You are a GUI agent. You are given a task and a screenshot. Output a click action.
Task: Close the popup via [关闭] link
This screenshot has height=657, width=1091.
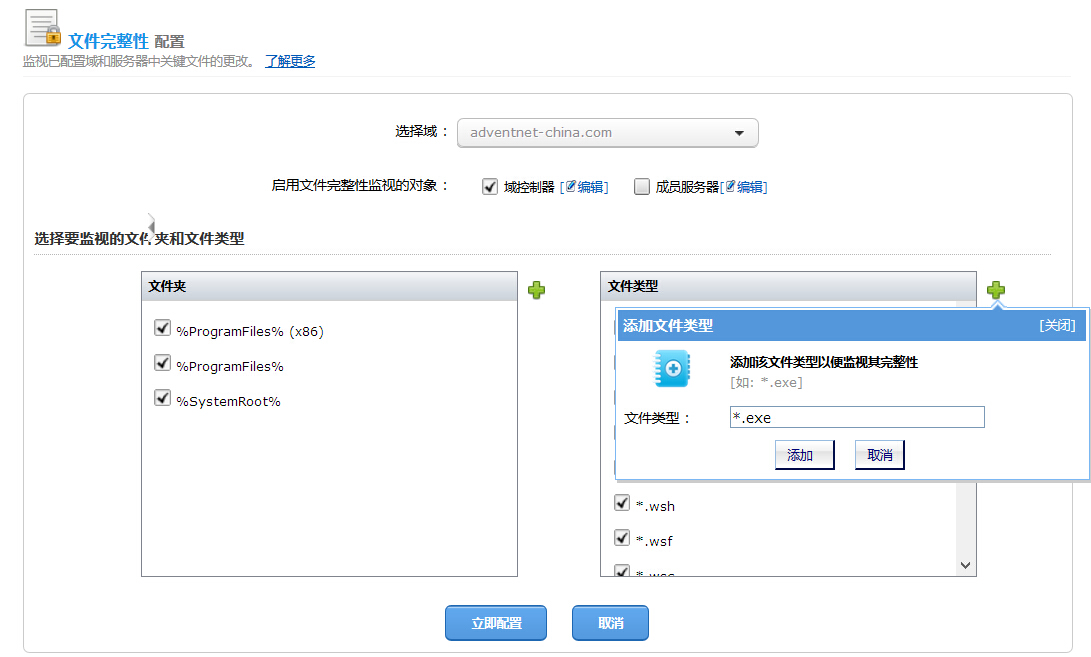[1057, 325]
